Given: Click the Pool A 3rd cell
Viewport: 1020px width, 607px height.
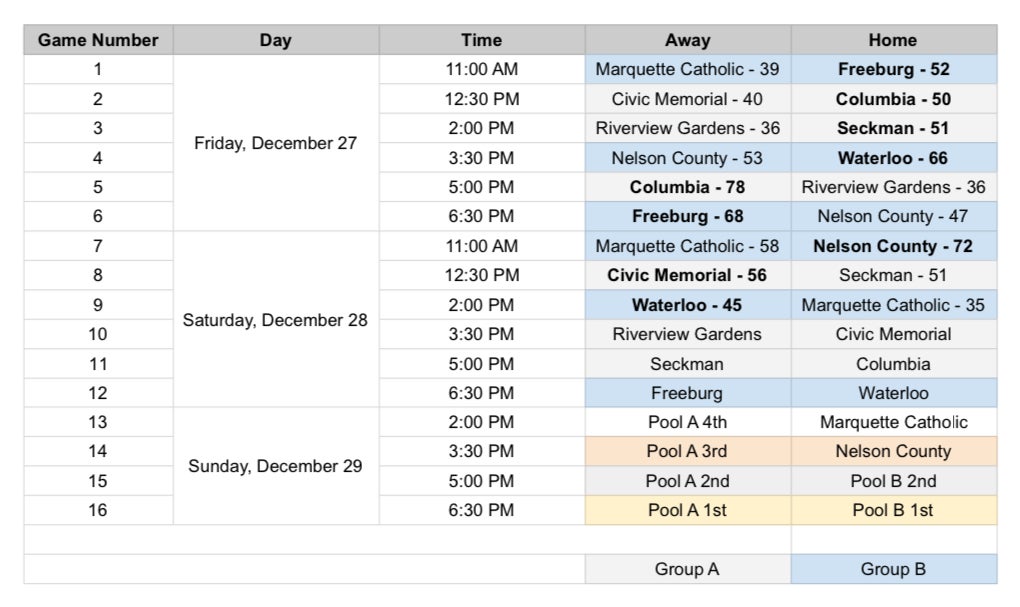Looking at the screenshot, I should pyautogui.click(x=687, y=451).
